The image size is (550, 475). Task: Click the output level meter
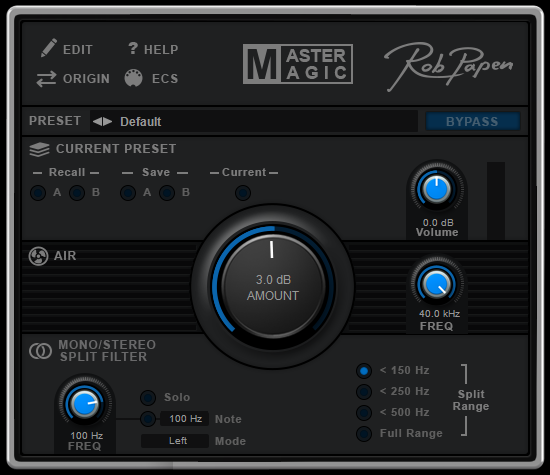(496, 201)
